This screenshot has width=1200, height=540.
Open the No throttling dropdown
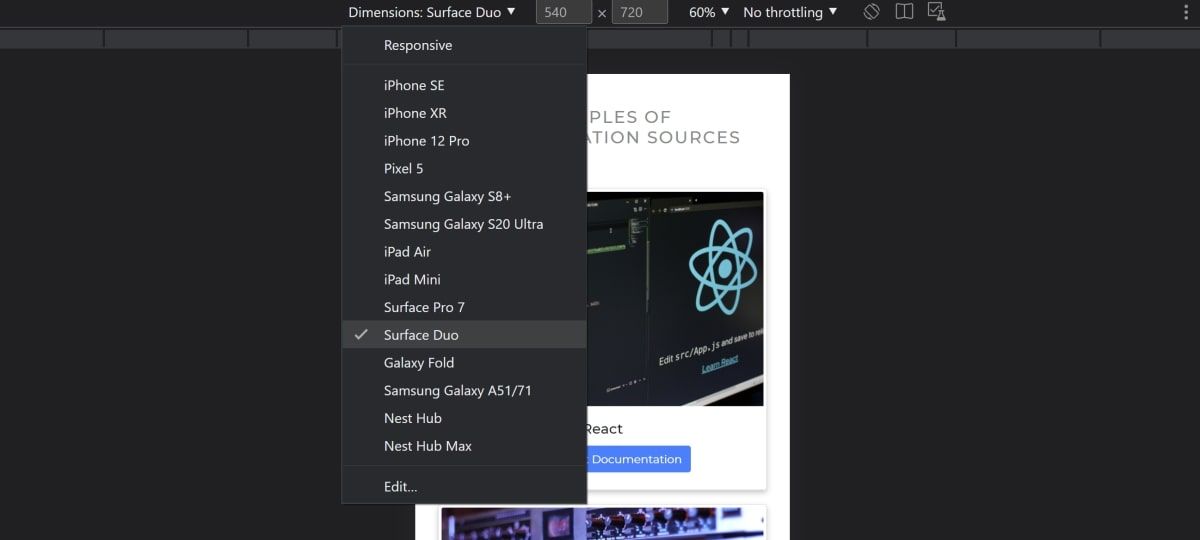790,12
